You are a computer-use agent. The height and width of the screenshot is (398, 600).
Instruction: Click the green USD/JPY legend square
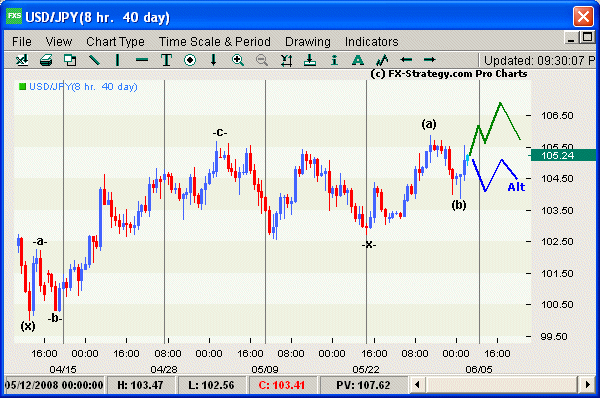pos(22,86)
